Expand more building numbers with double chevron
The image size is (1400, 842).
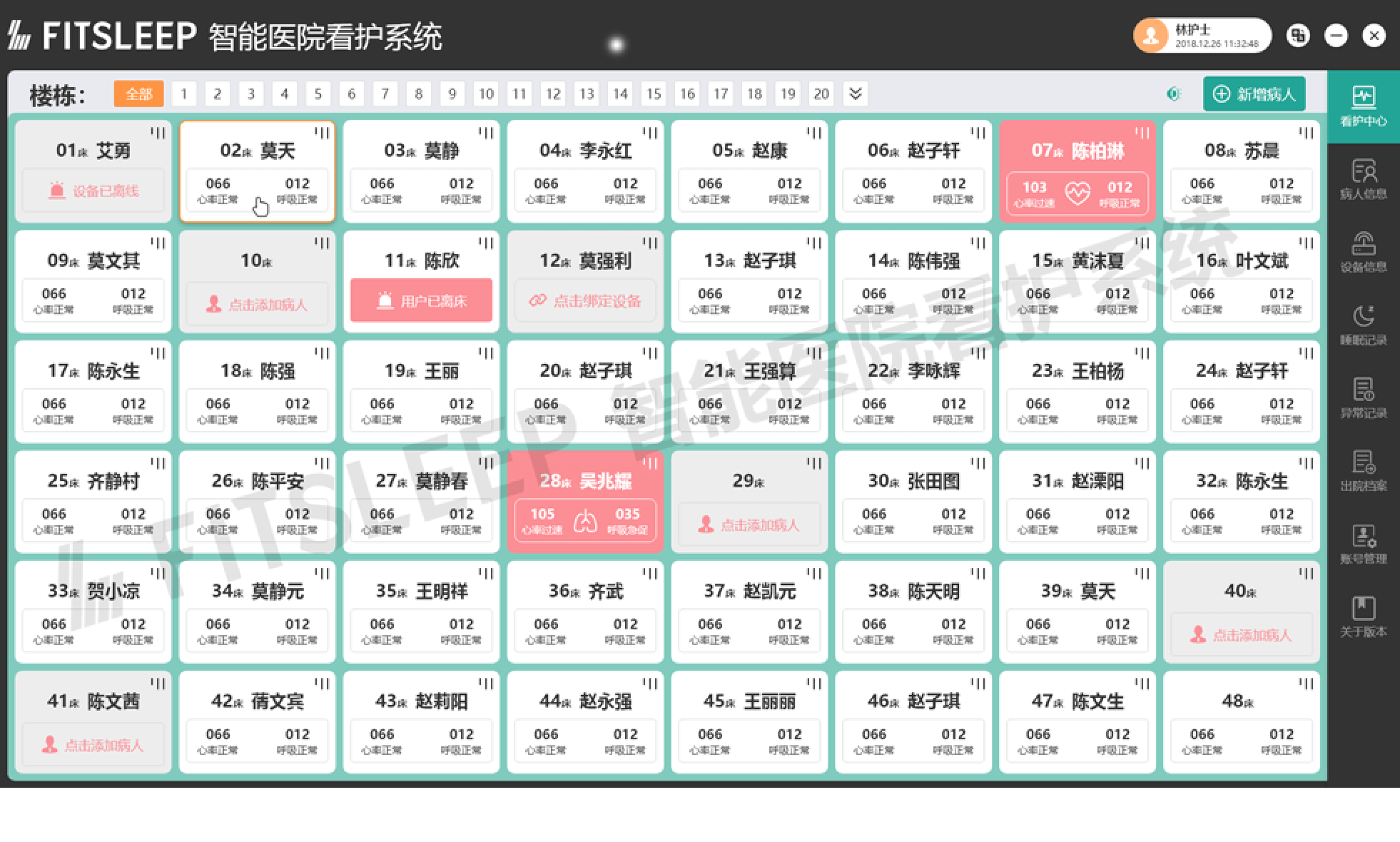click(x=856, y=94)
